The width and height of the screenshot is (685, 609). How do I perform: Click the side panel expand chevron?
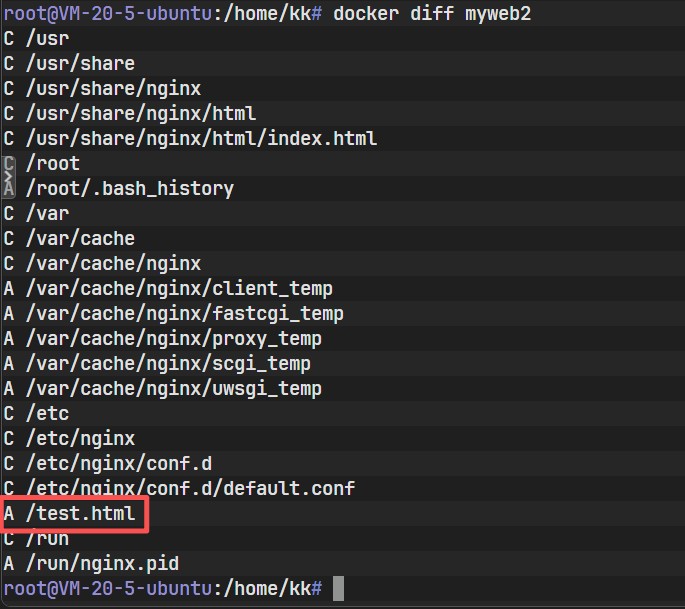click(x=9, y=175)
